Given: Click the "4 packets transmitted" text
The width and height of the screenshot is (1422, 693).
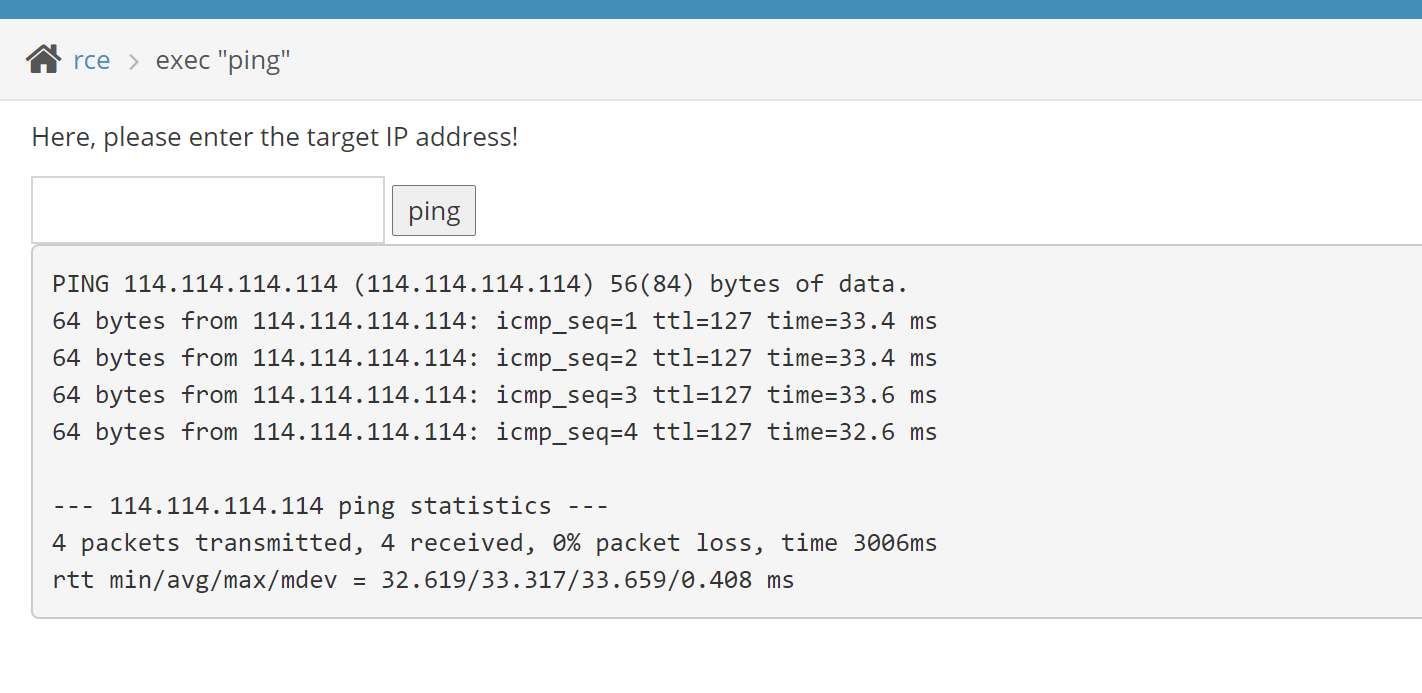Looking at the screenshot, I should click(201, 543).
